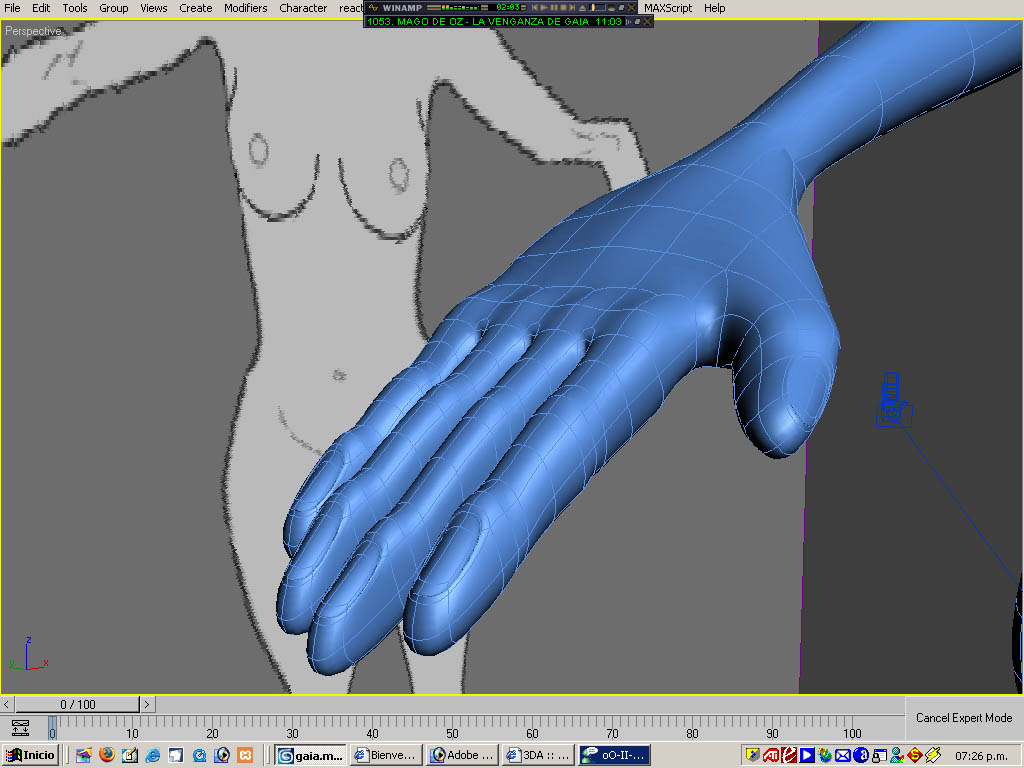Switch to 3DA taskbar window
The image size is (1024, 768).
(537, 756)
